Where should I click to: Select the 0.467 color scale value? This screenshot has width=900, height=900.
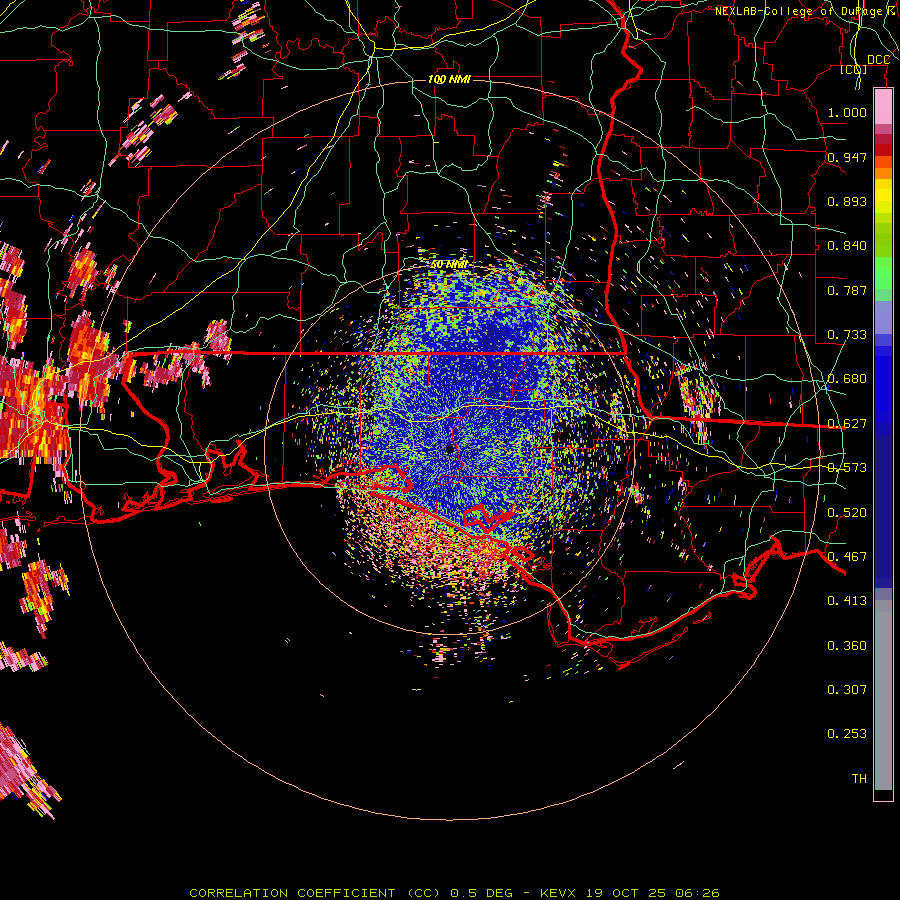(847, 557)
